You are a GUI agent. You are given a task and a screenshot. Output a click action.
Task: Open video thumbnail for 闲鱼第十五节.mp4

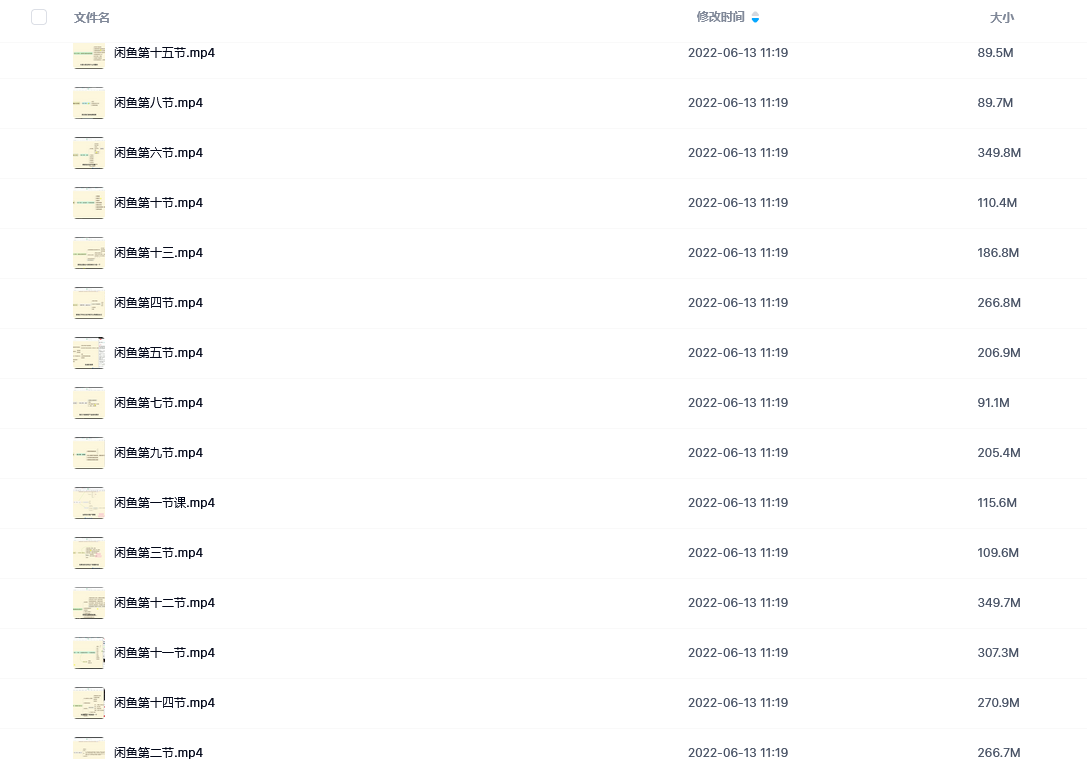[x=89, y=53]
